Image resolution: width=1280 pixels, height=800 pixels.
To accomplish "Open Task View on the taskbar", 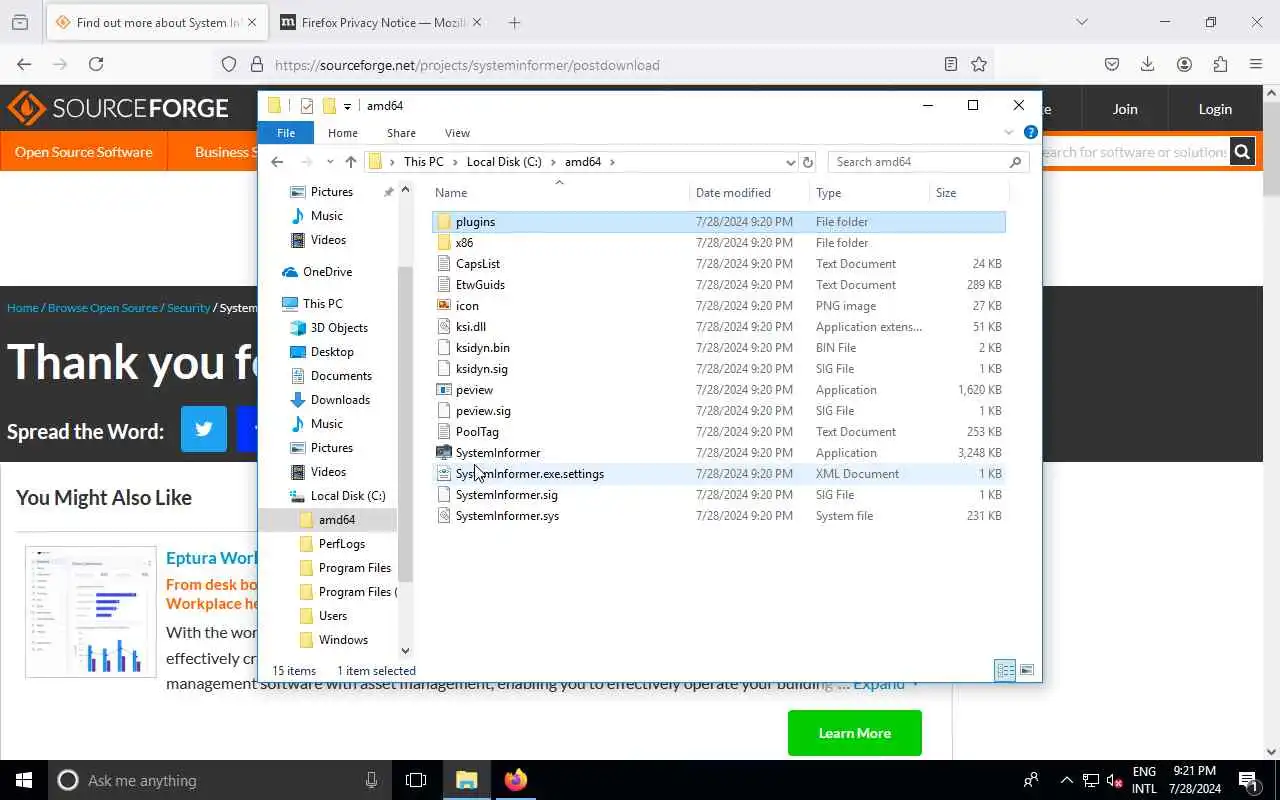I will pyautogui.click(x=416, y=780).
